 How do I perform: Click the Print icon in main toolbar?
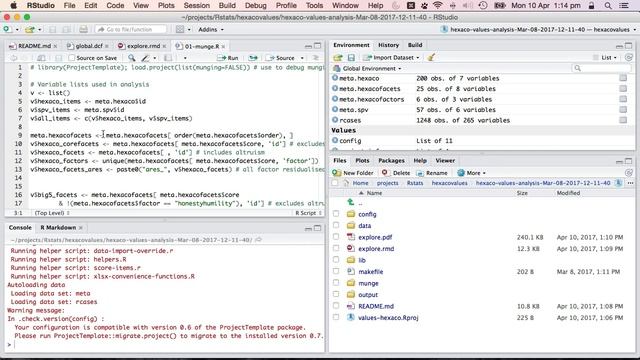[83, 29]
